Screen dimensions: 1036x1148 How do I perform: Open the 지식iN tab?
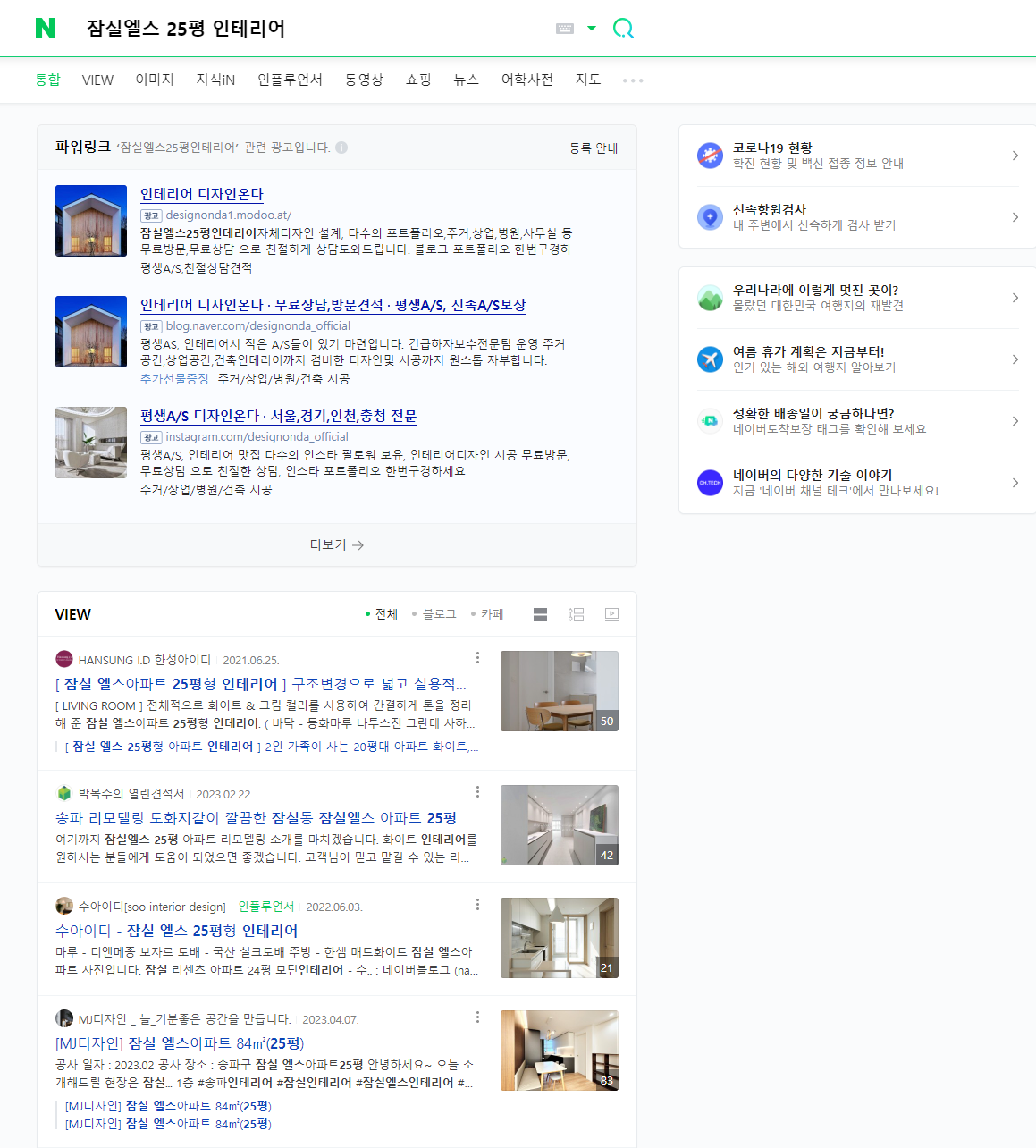[x=215, y=80]
